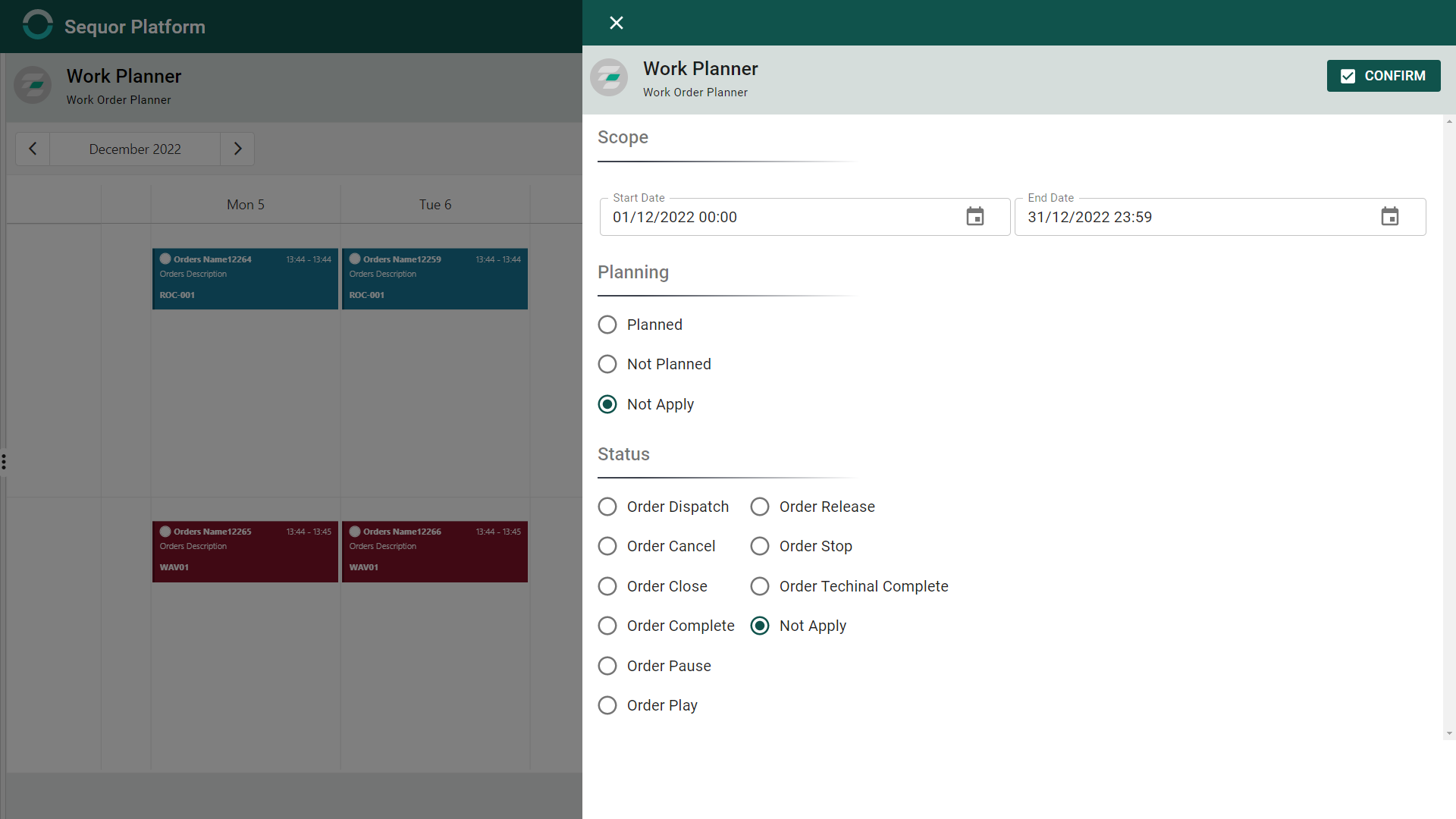Click status circle on Orders Name12259 card

(x=355, y=259)
